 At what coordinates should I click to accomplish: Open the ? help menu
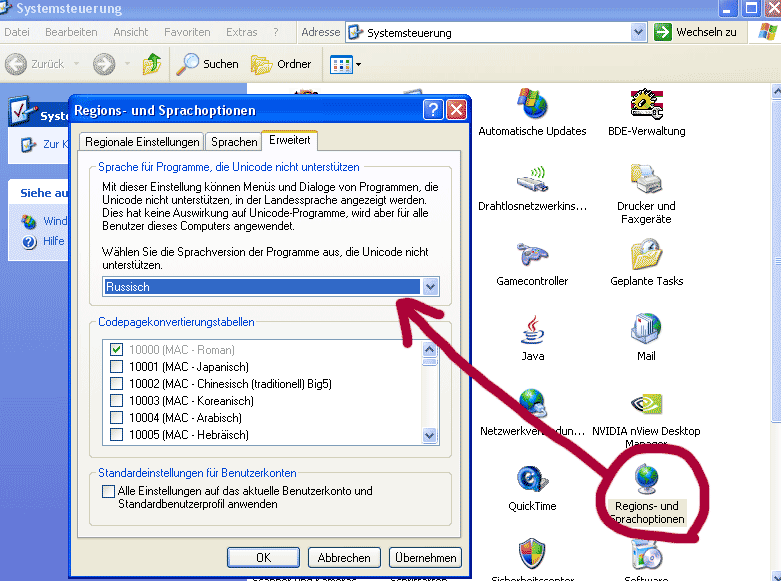click(x=275, y=32)
